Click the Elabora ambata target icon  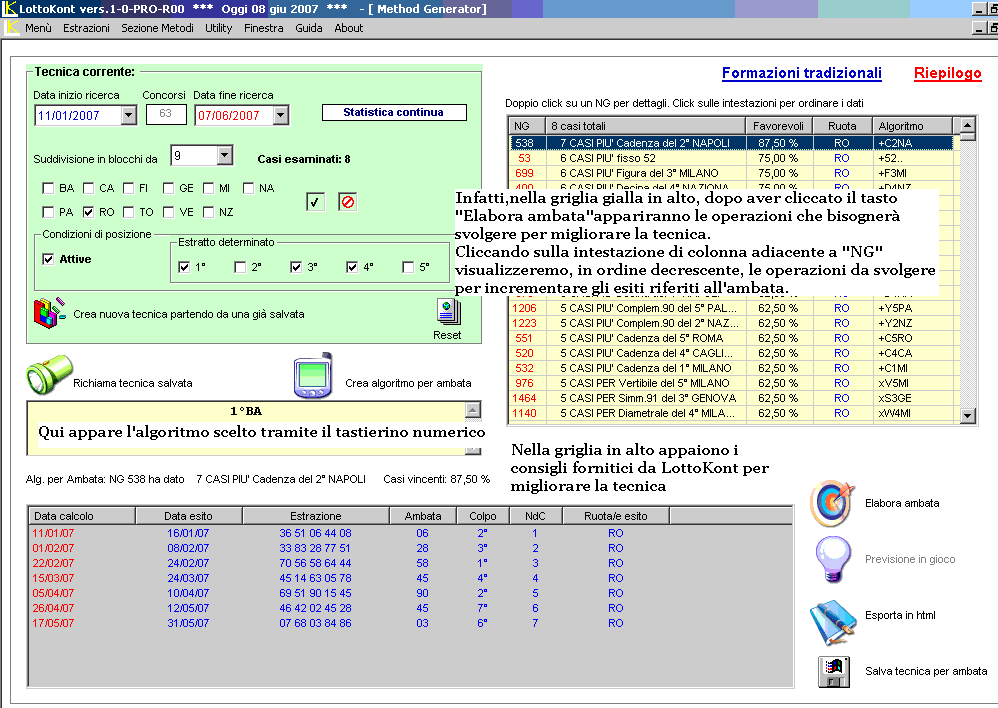(x=831, y=503)
